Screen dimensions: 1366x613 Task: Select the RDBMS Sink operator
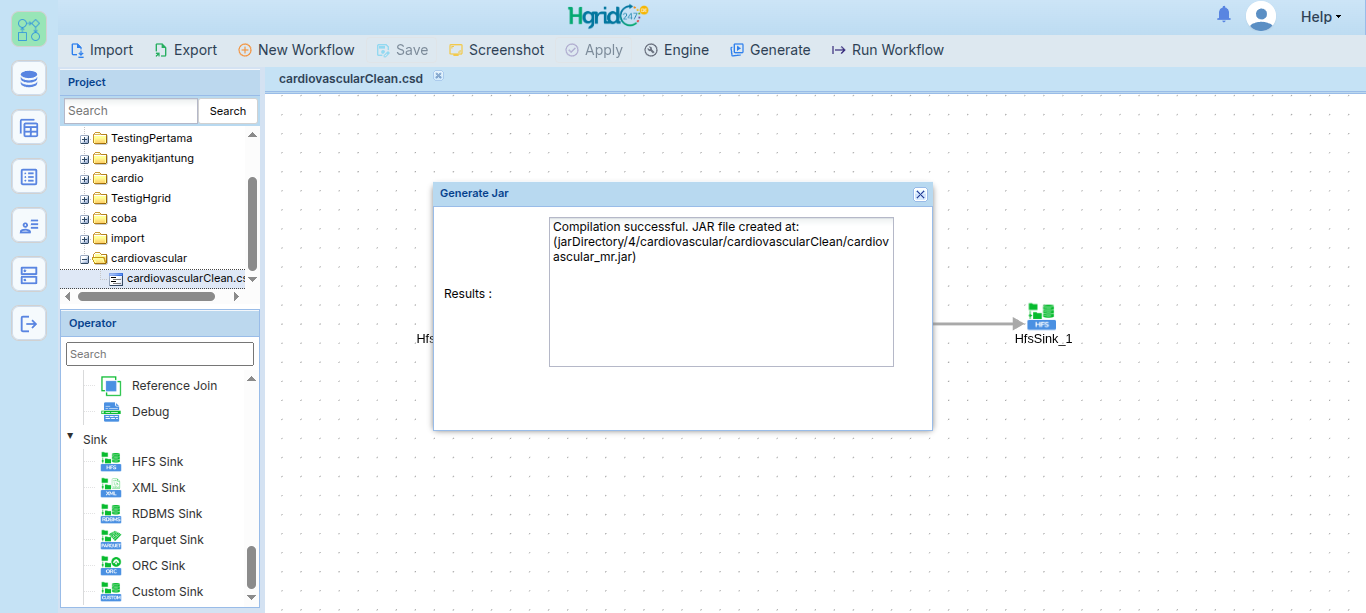(x=152, y=514)
